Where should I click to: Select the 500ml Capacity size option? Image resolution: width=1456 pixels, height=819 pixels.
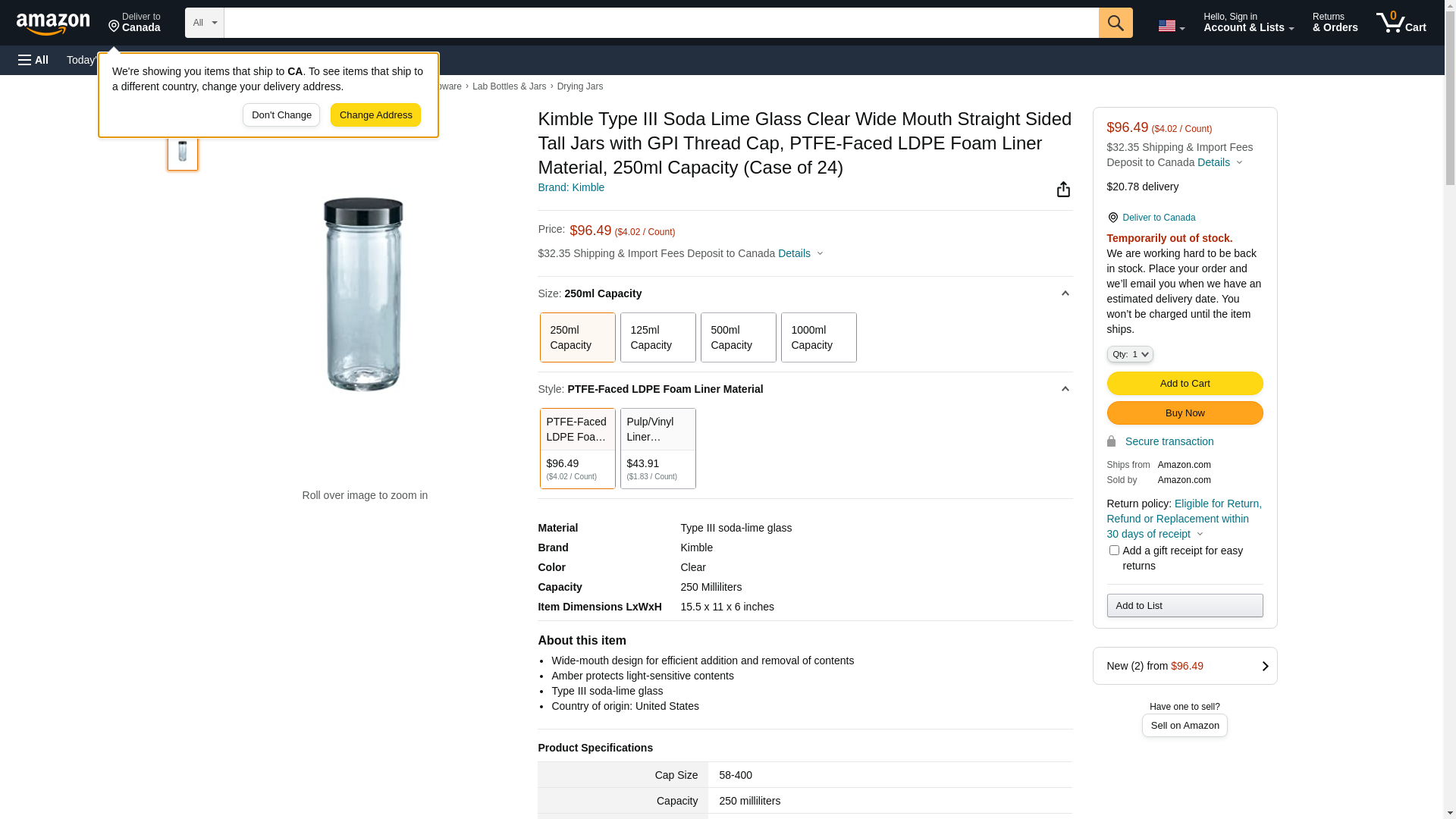(x=738, y=337)
